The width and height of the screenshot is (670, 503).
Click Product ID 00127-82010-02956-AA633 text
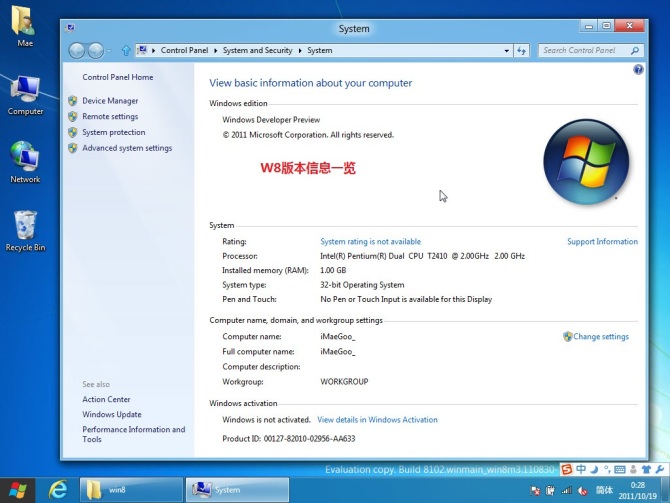(x=289, y=438)
